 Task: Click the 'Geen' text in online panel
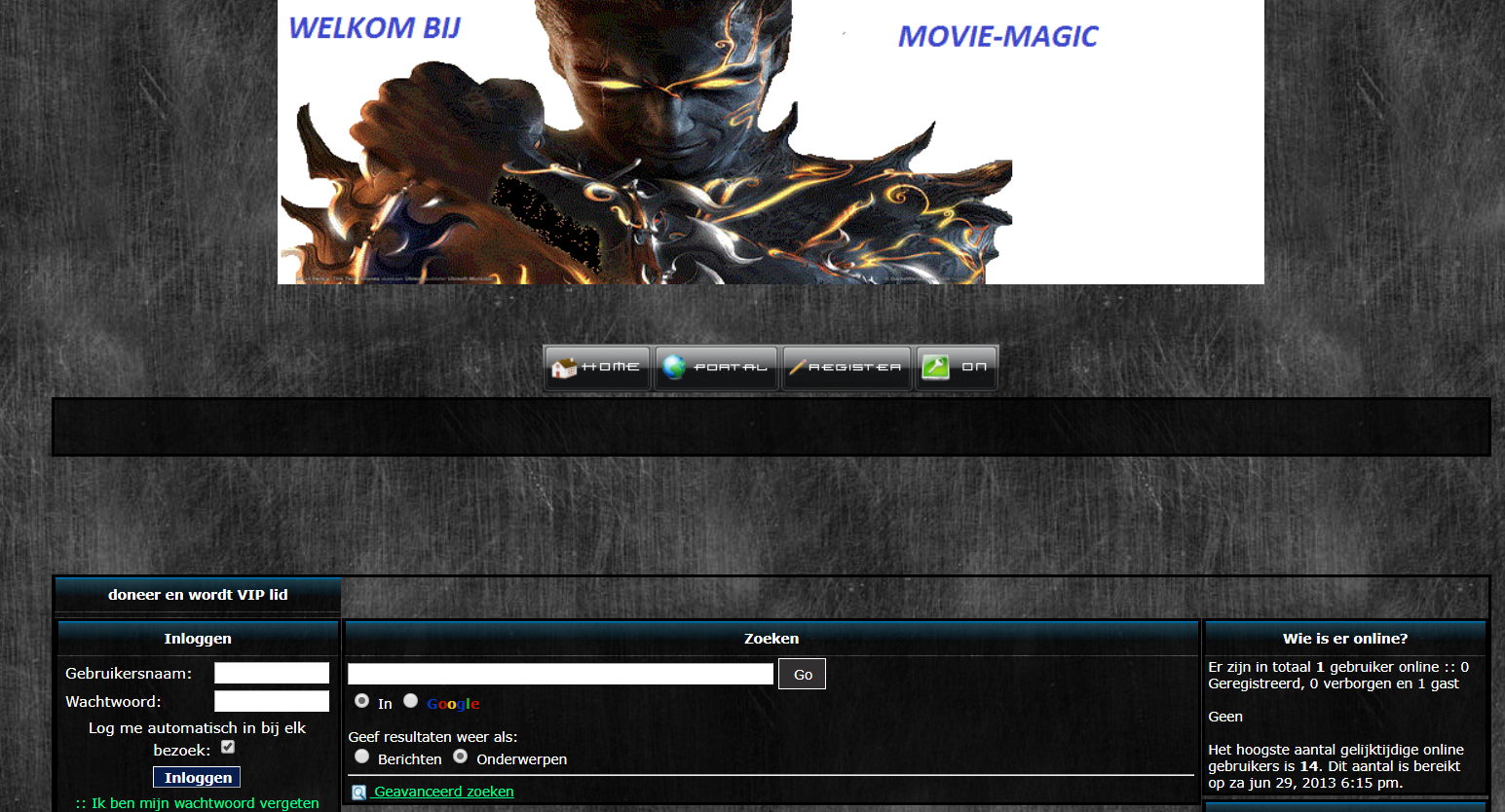1225,717
